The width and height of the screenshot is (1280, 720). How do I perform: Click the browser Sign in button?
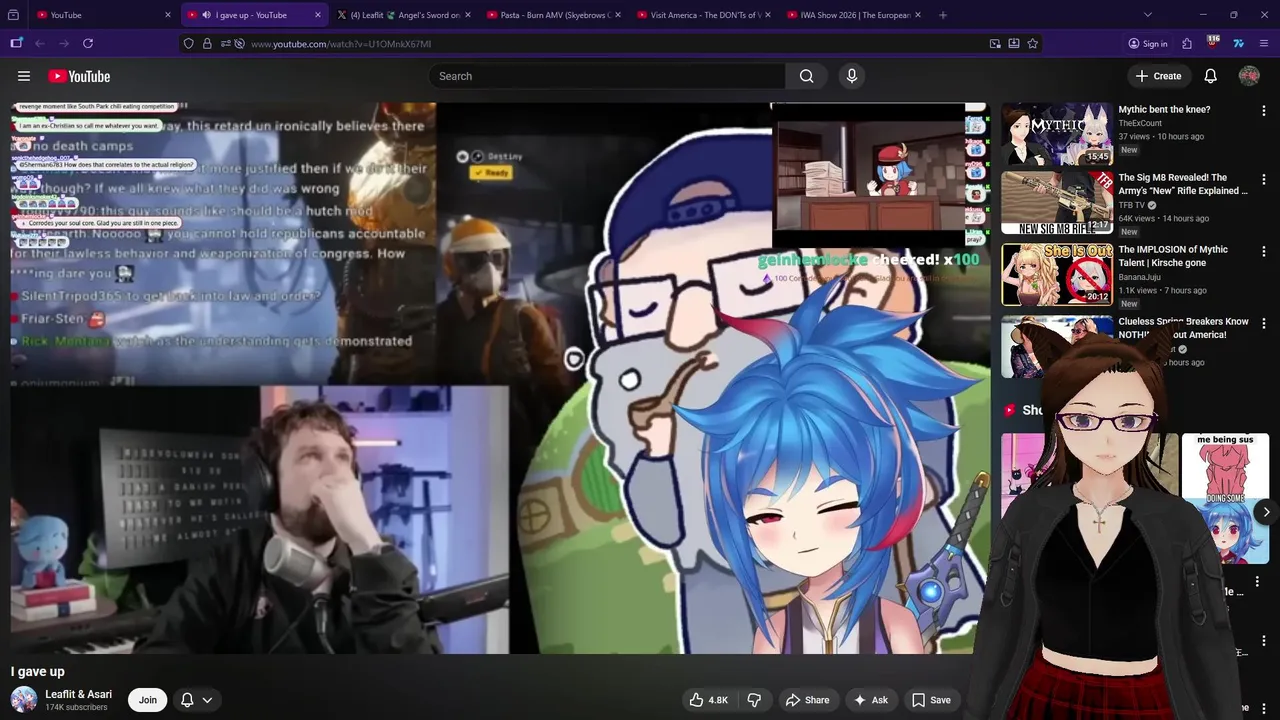coord(1147,44)
